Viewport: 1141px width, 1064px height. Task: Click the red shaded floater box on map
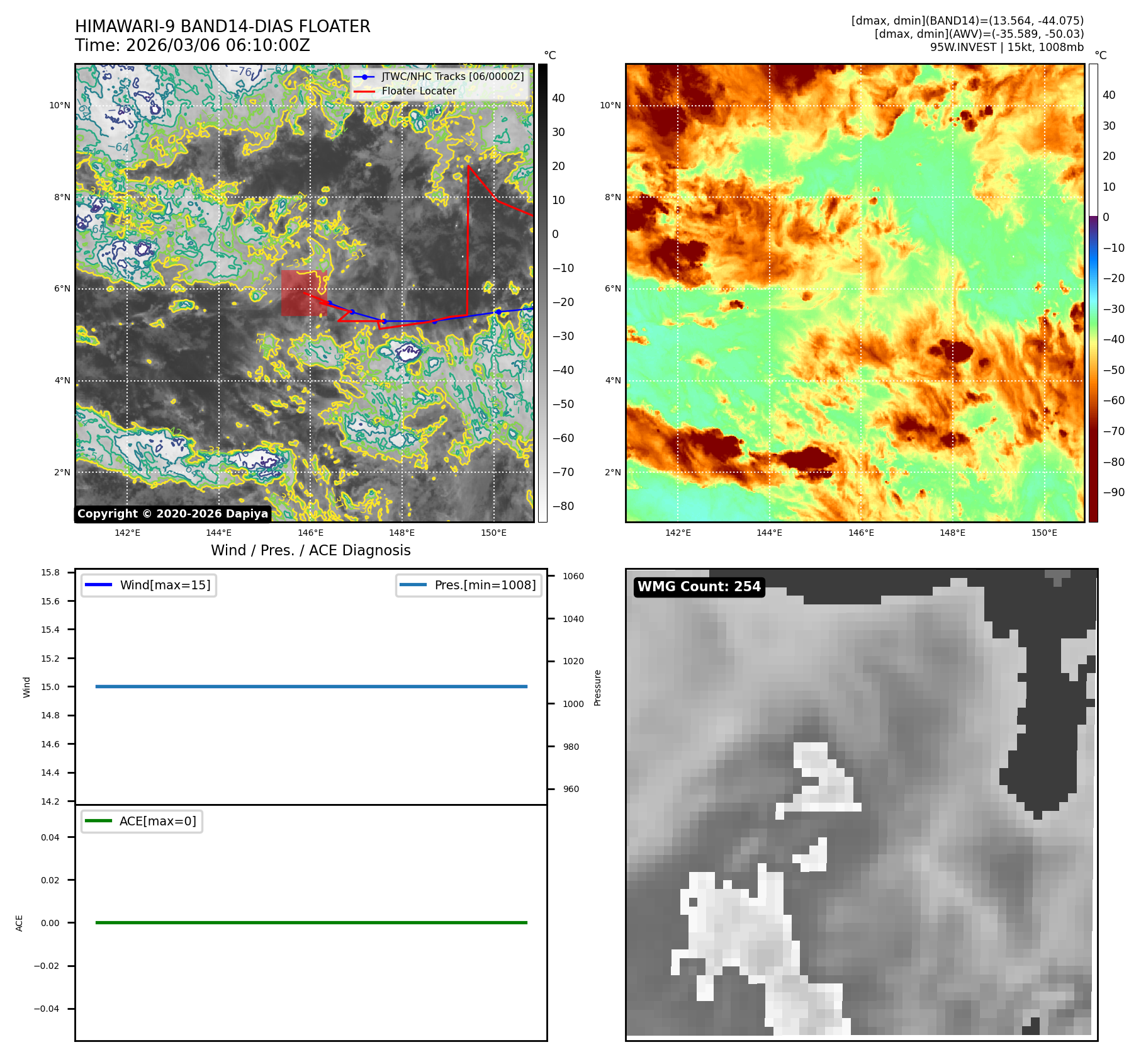pos(303,293)
